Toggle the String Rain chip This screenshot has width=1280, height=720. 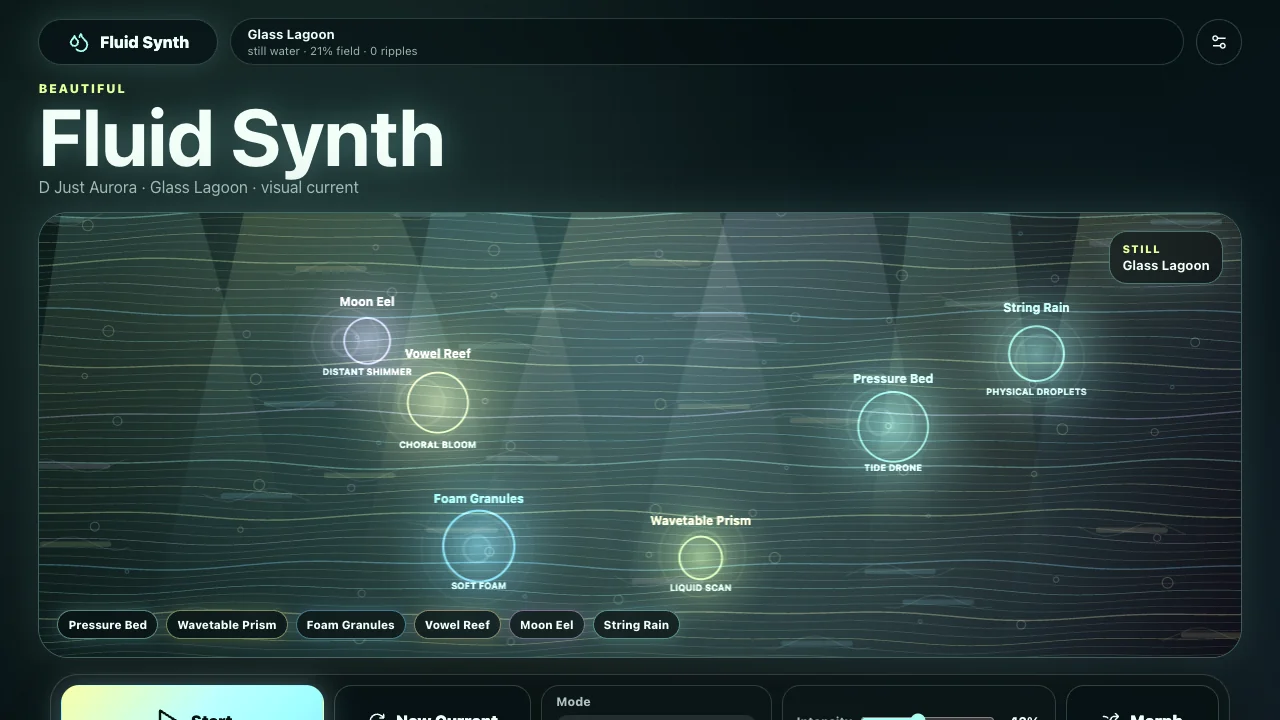[x=636, y=625]
